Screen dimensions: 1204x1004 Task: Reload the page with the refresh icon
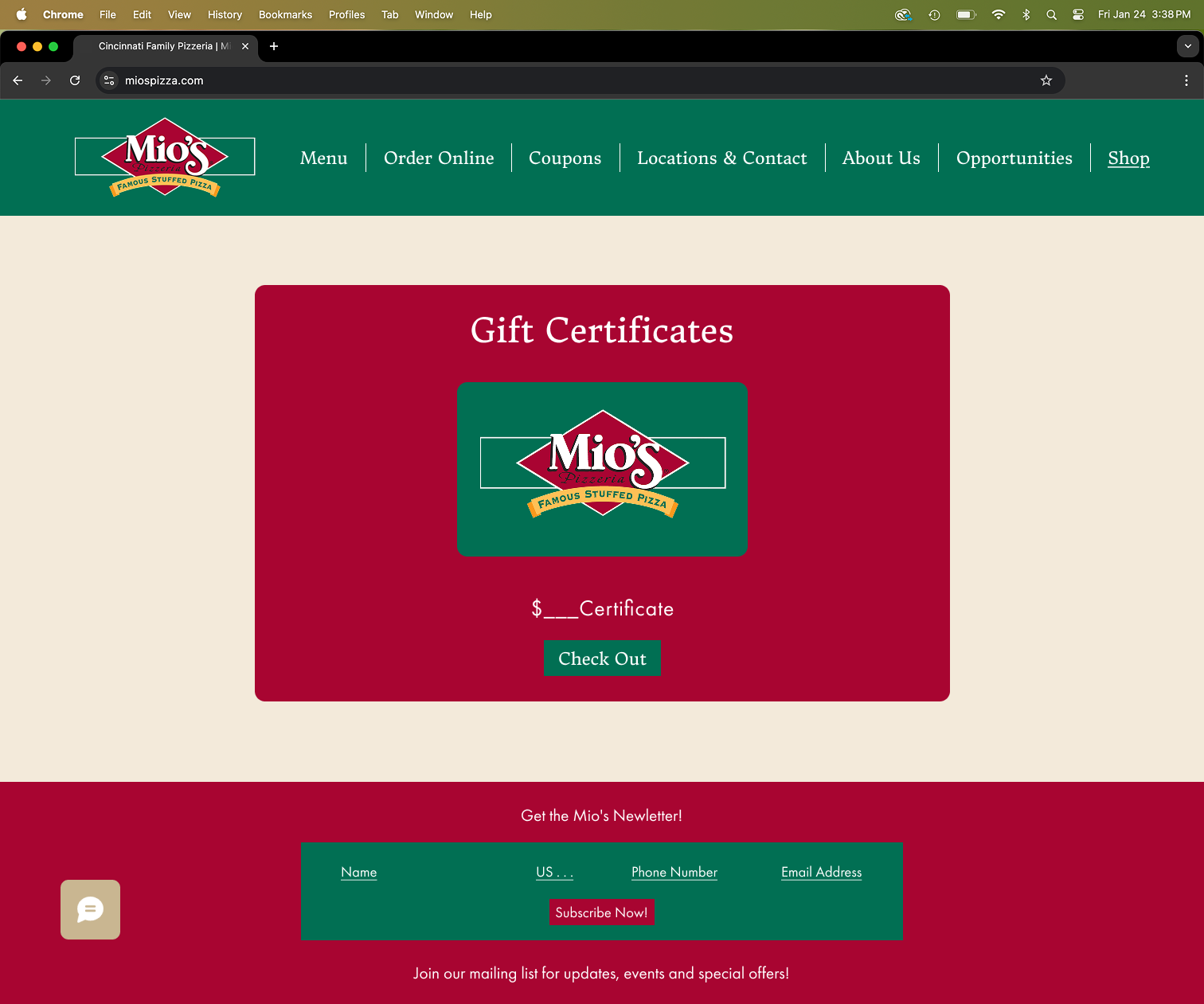point(75,80)
